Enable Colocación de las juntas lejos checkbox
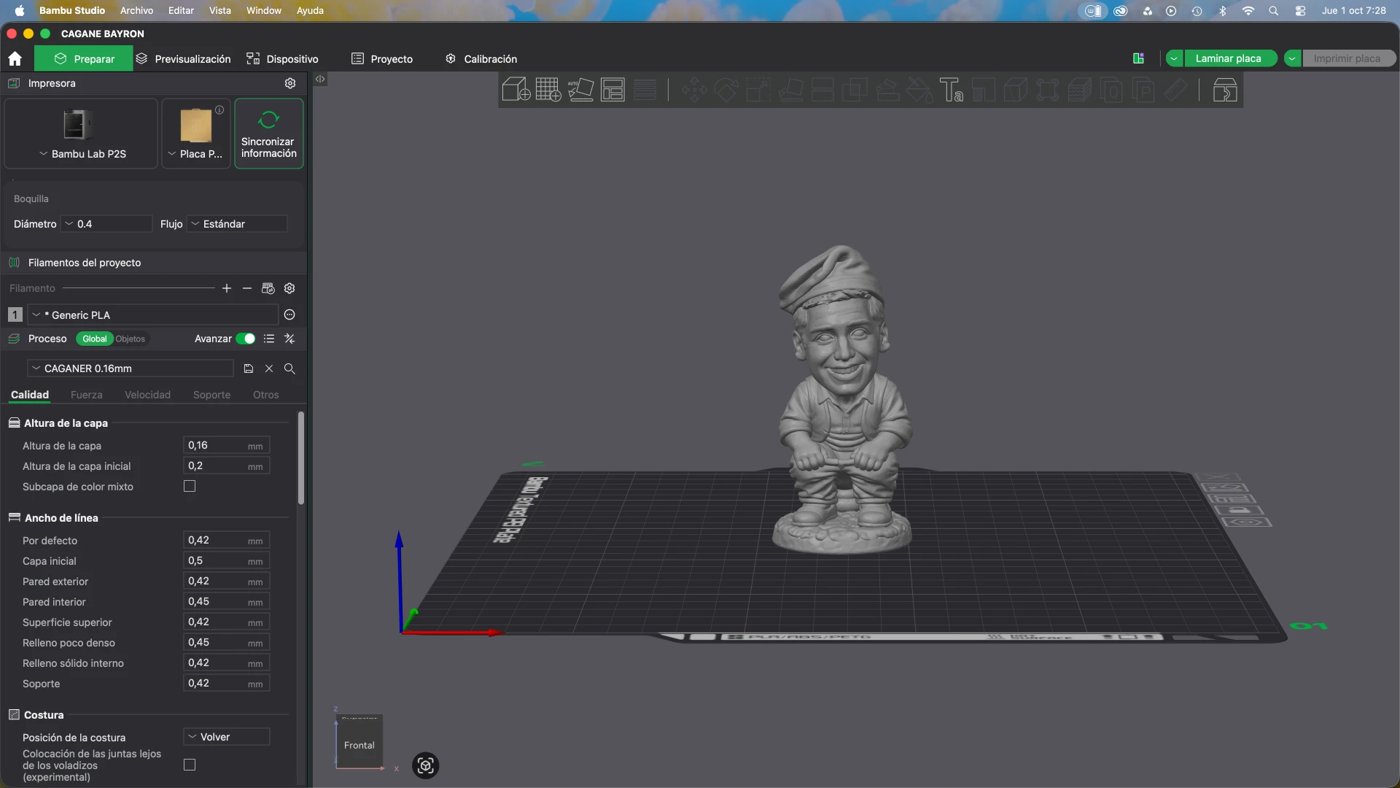 (189, 765)
